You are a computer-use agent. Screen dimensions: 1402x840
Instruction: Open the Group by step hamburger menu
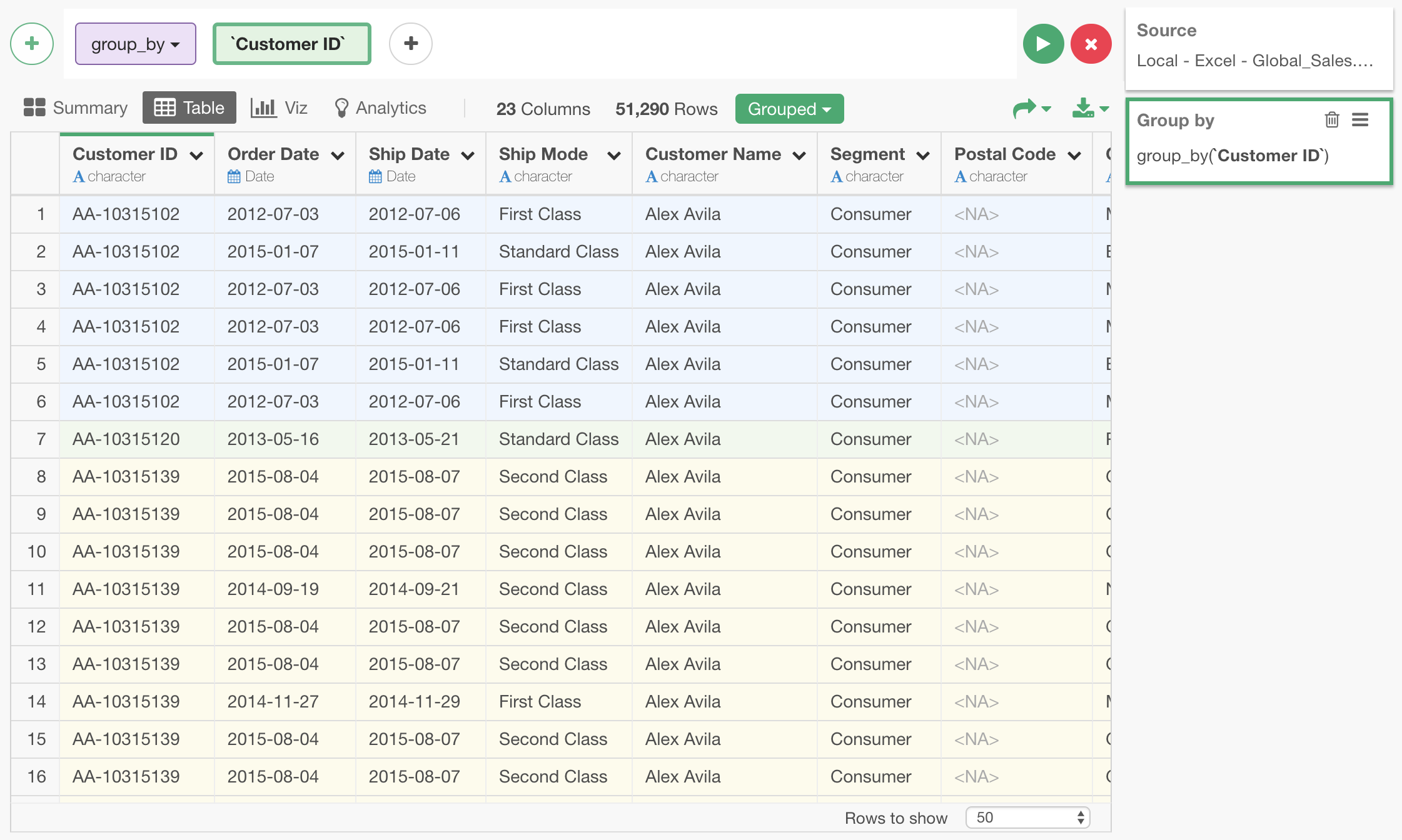click(1360, 119)
